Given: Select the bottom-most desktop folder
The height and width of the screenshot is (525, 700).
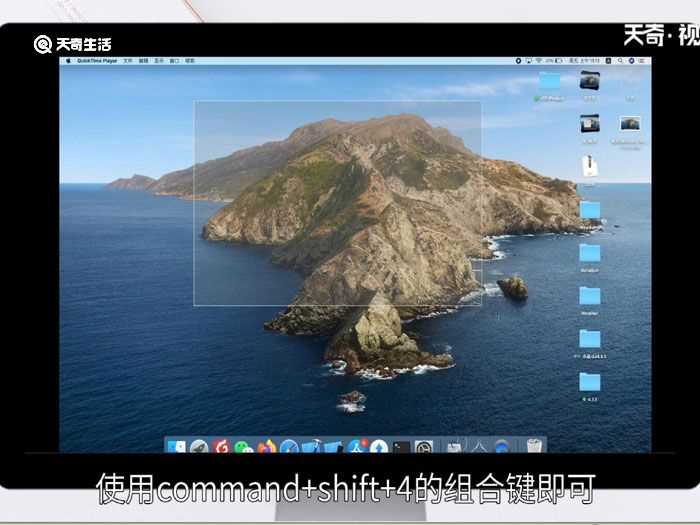Looking at the screenshot, I should (x=590, y=382).
